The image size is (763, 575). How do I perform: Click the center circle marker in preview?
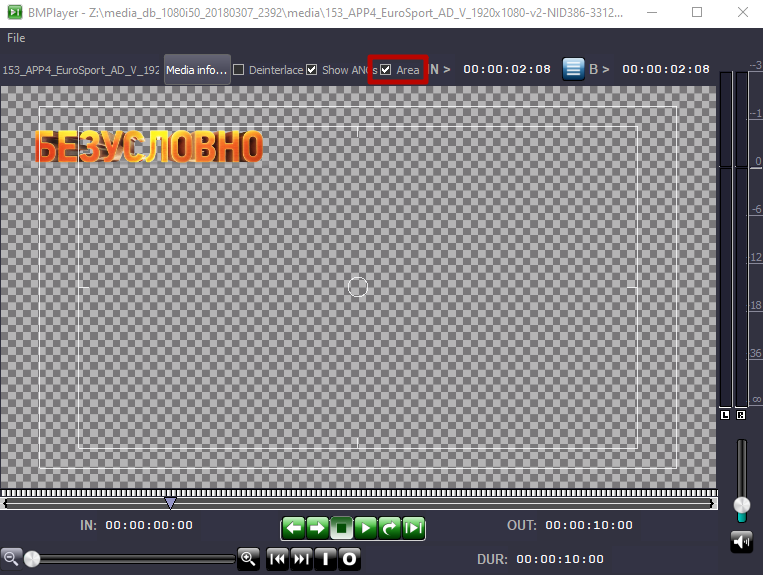358,287
